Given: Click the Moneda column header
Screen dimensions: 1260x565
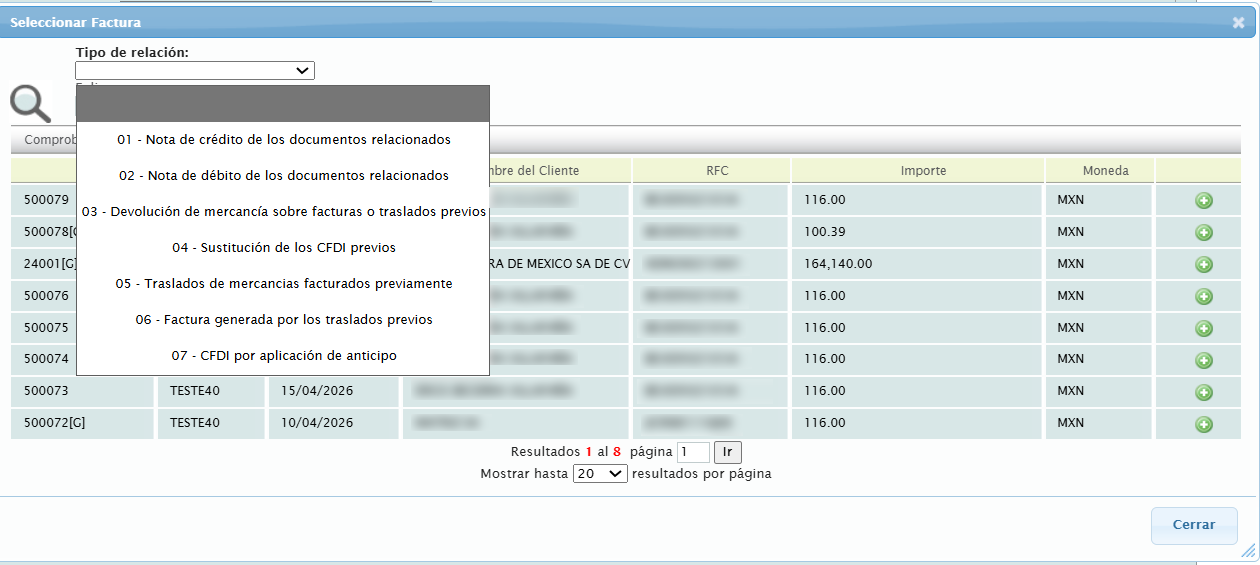Looking at the screenshot, I should click(1100, 170).
